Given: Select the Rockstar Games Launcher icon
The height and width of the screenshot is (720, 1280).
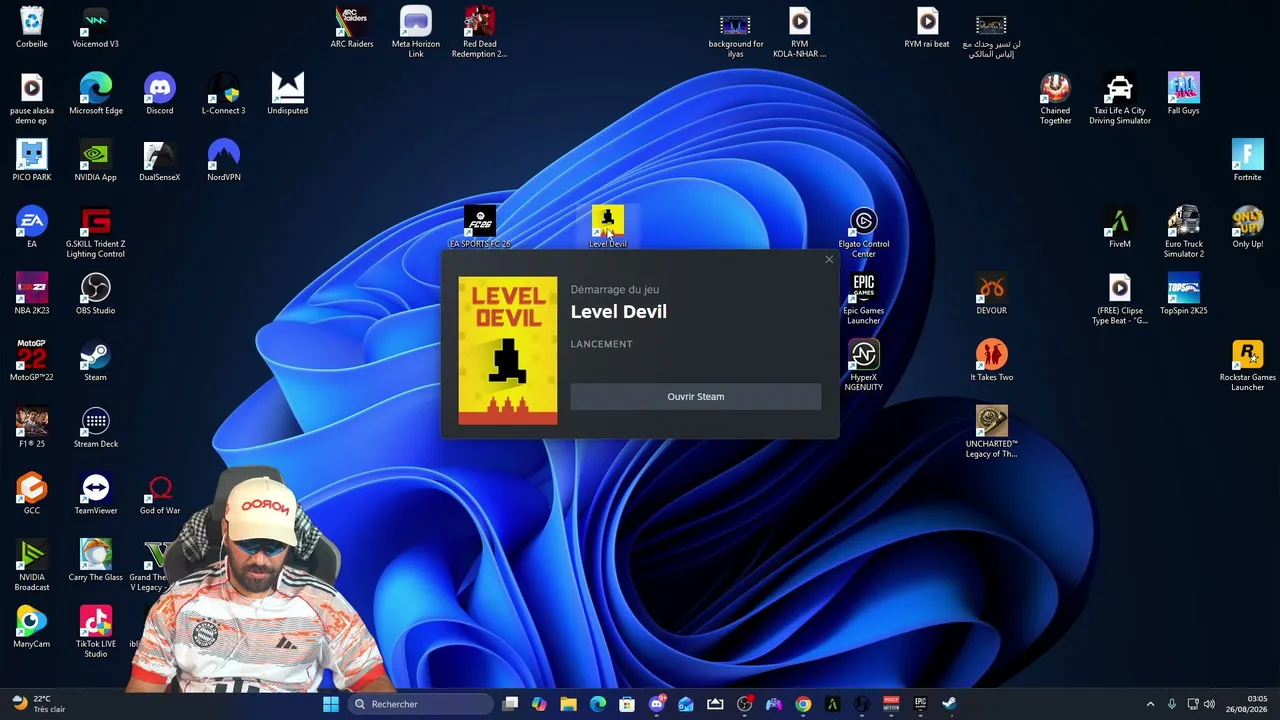Looking at the screenshot, I should [1248, 365].
